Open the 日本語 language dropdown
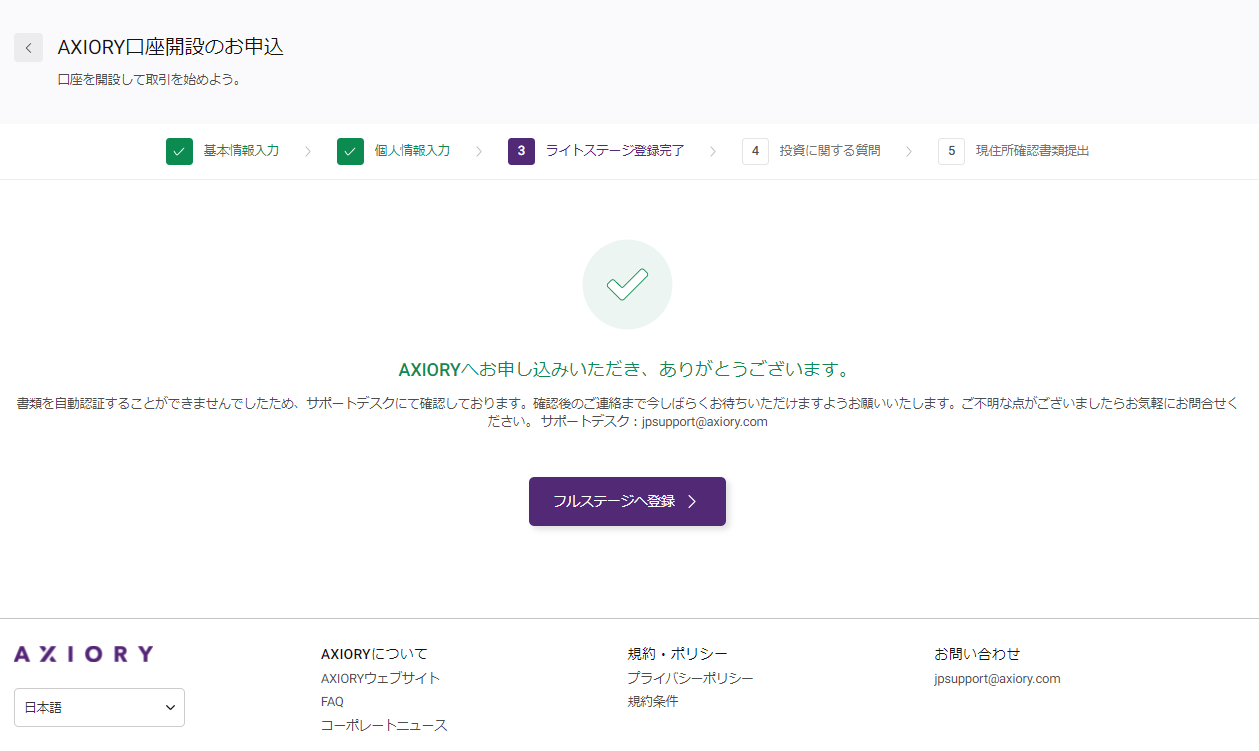Viewport: 1259px width, 751px height. click(99, 707)
